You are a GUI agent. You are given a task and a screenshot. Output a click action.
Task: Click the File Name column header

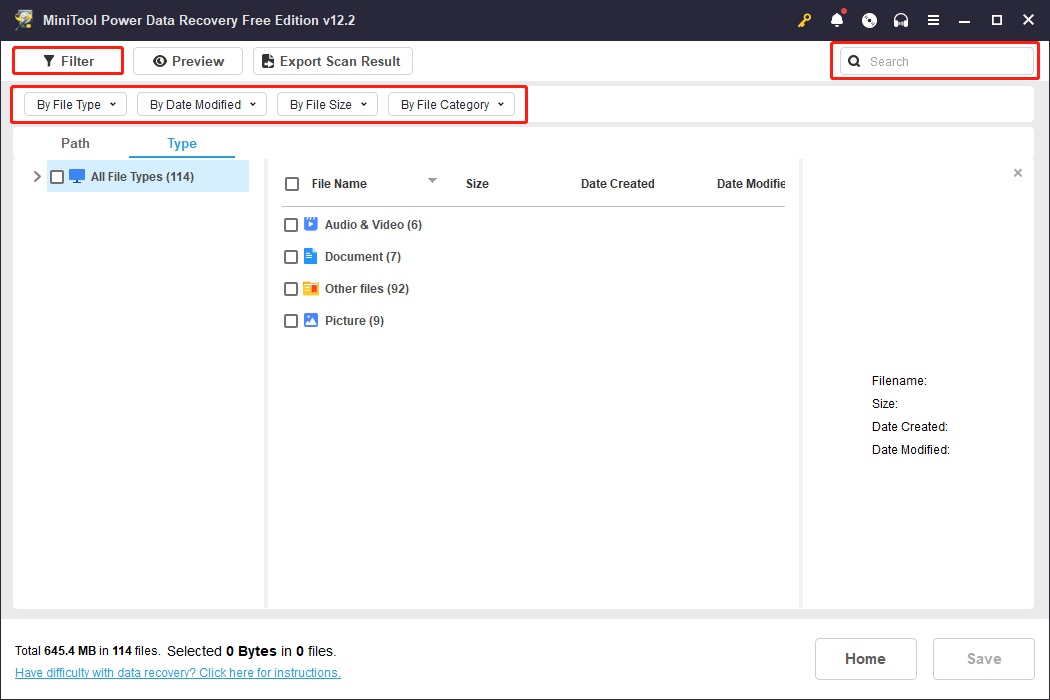(x=339, y=184)
